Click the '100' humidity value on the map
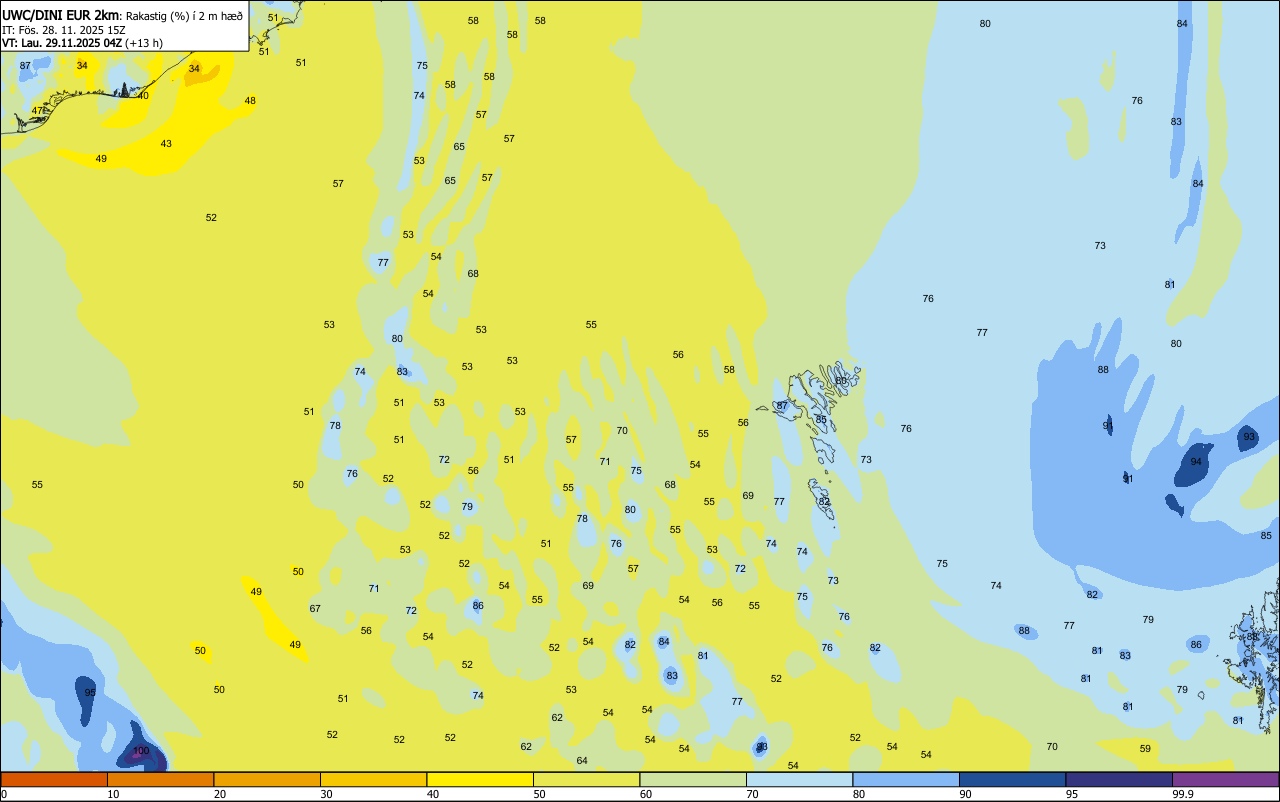1280x802 pixels. tap(141, 751)
